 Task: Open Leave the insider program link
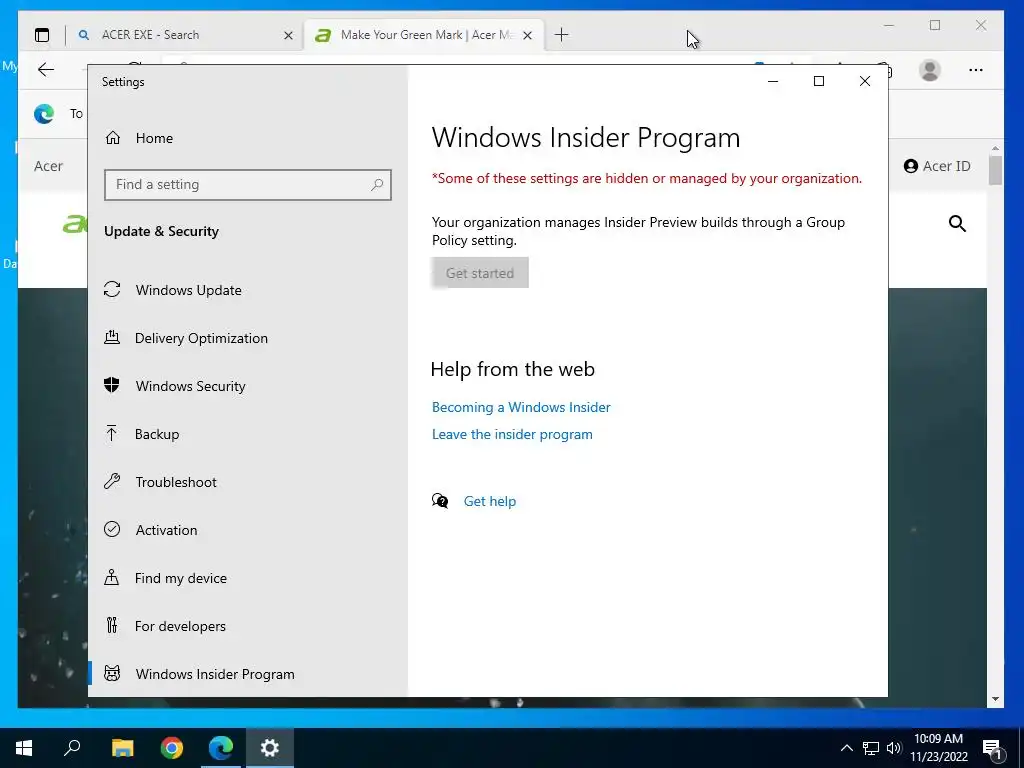coord(512,434)
